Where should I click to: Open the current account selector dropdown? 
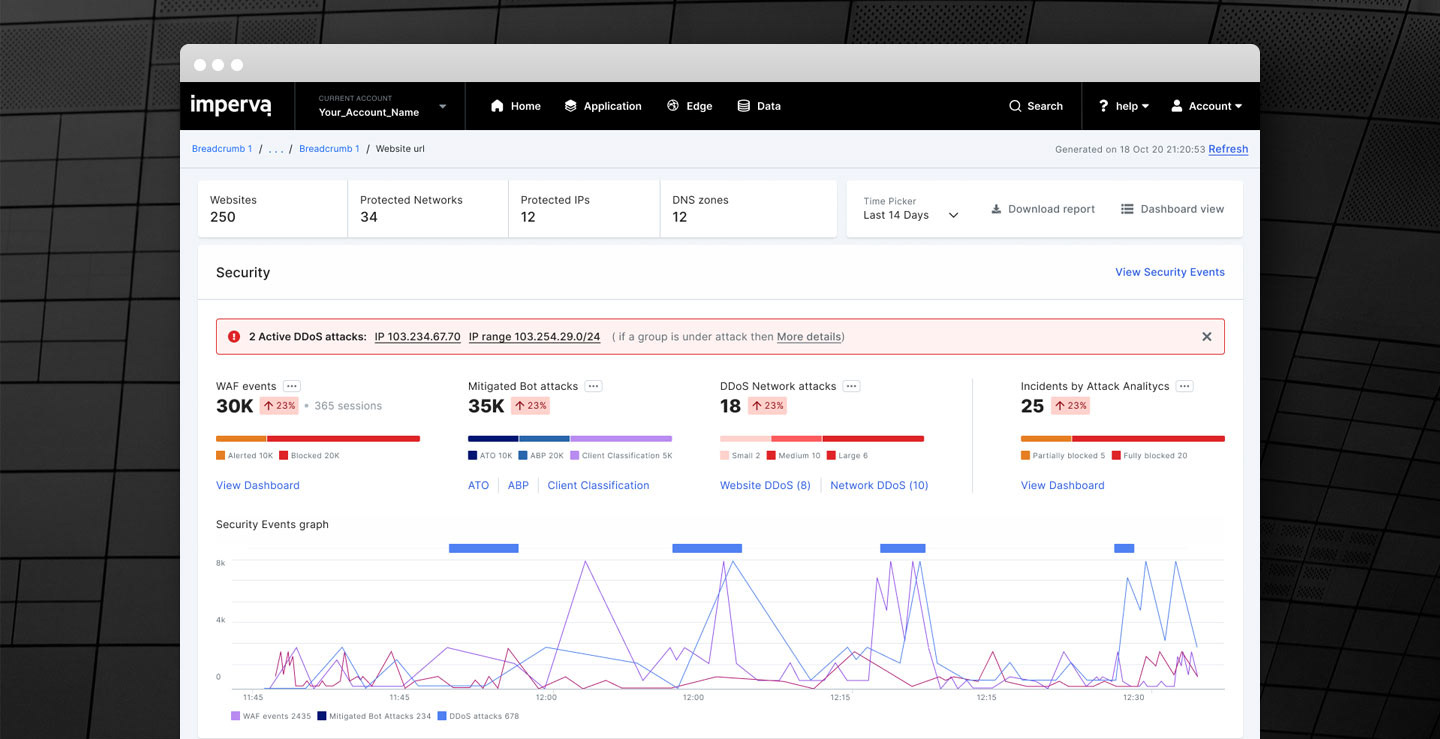click(x=442, y=107)
